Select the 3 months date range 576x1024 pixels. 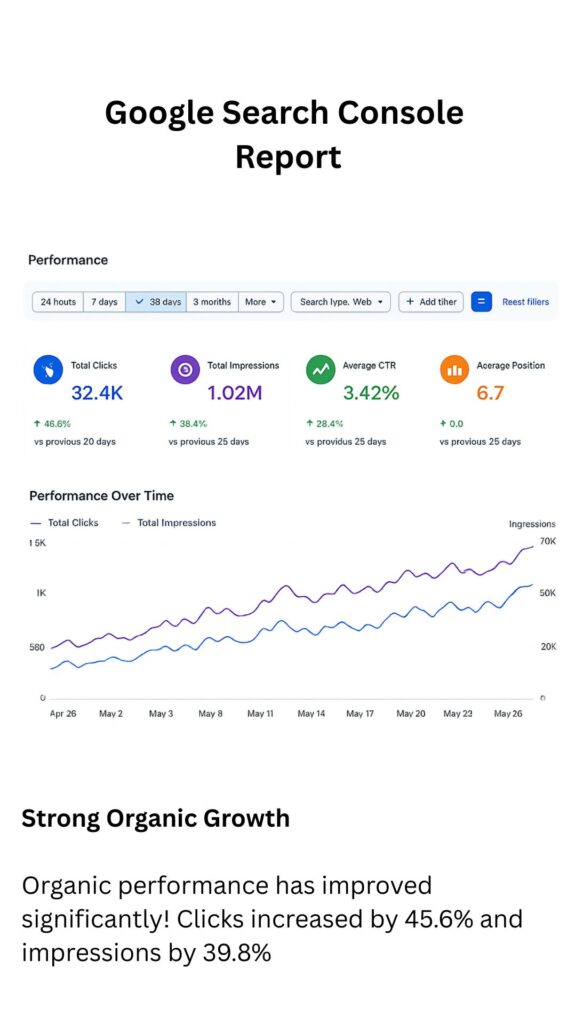(212, 302)
